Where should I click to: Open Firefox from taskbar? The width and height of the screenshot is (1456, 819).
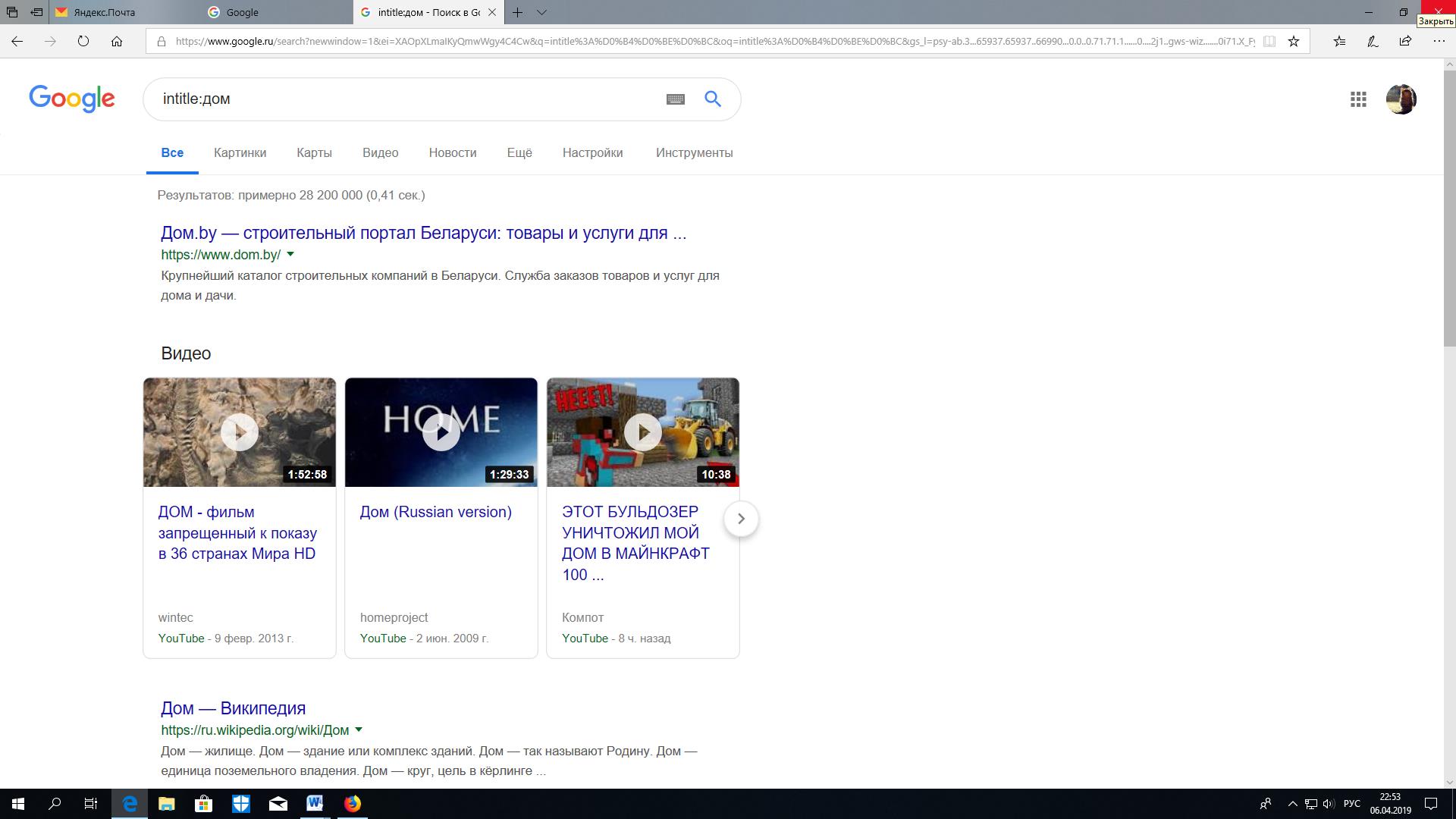pos(353,804)
